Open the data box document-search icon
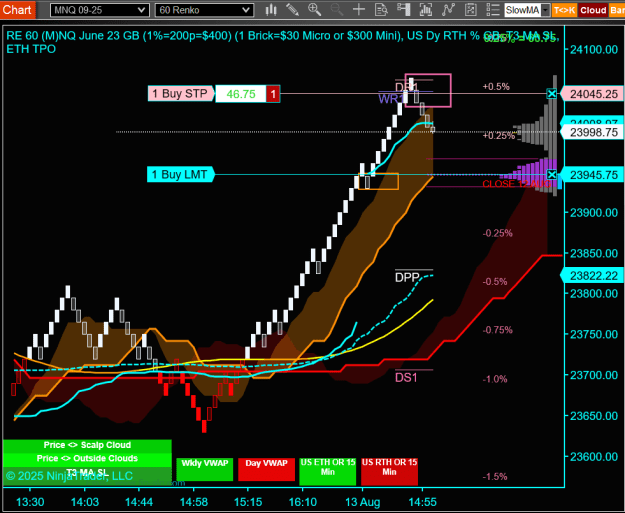The width and height of the screenshot is (625, 513). tap(381, 10)
